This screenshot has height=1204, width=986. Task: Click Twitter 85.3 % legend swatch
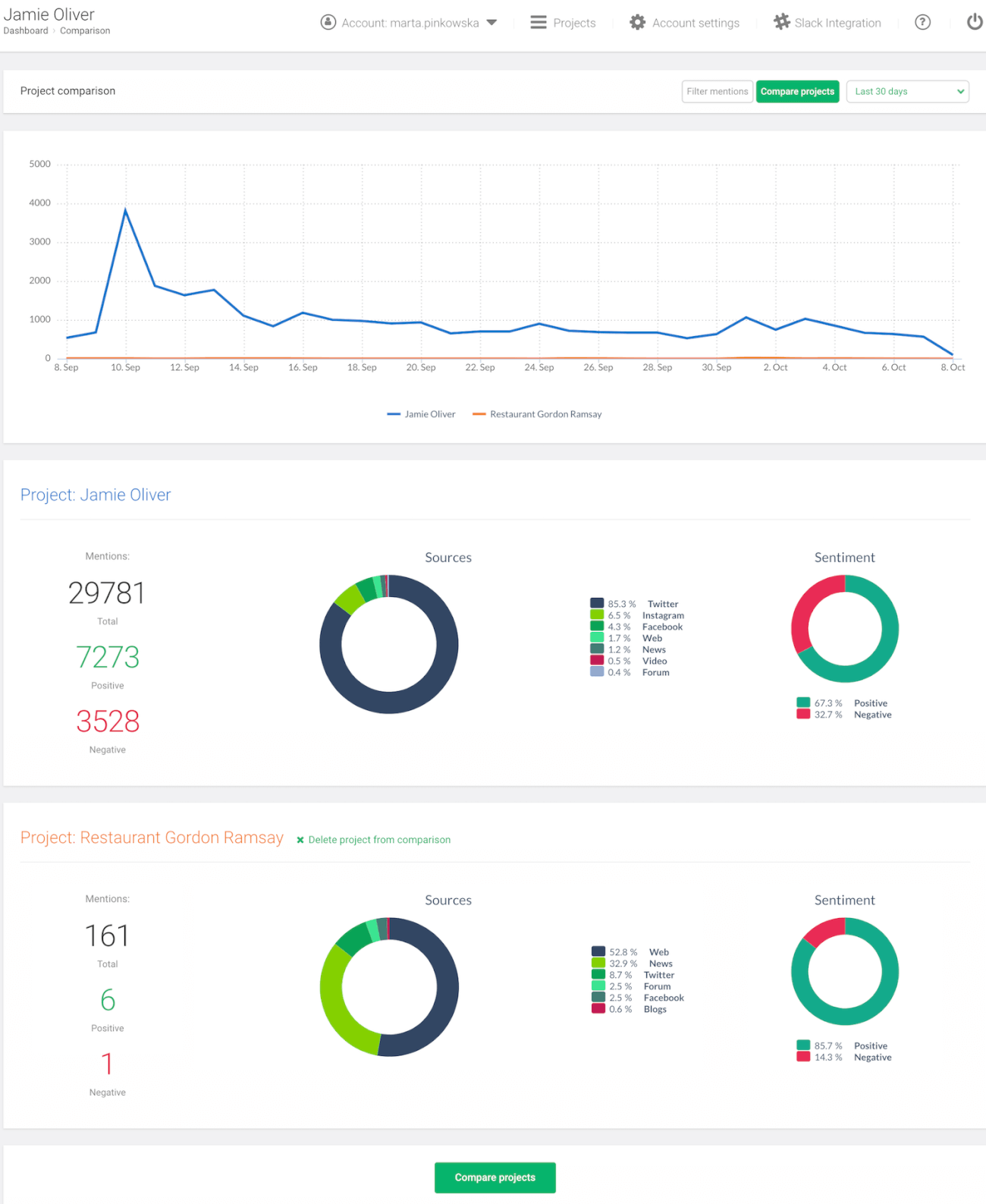597,603
